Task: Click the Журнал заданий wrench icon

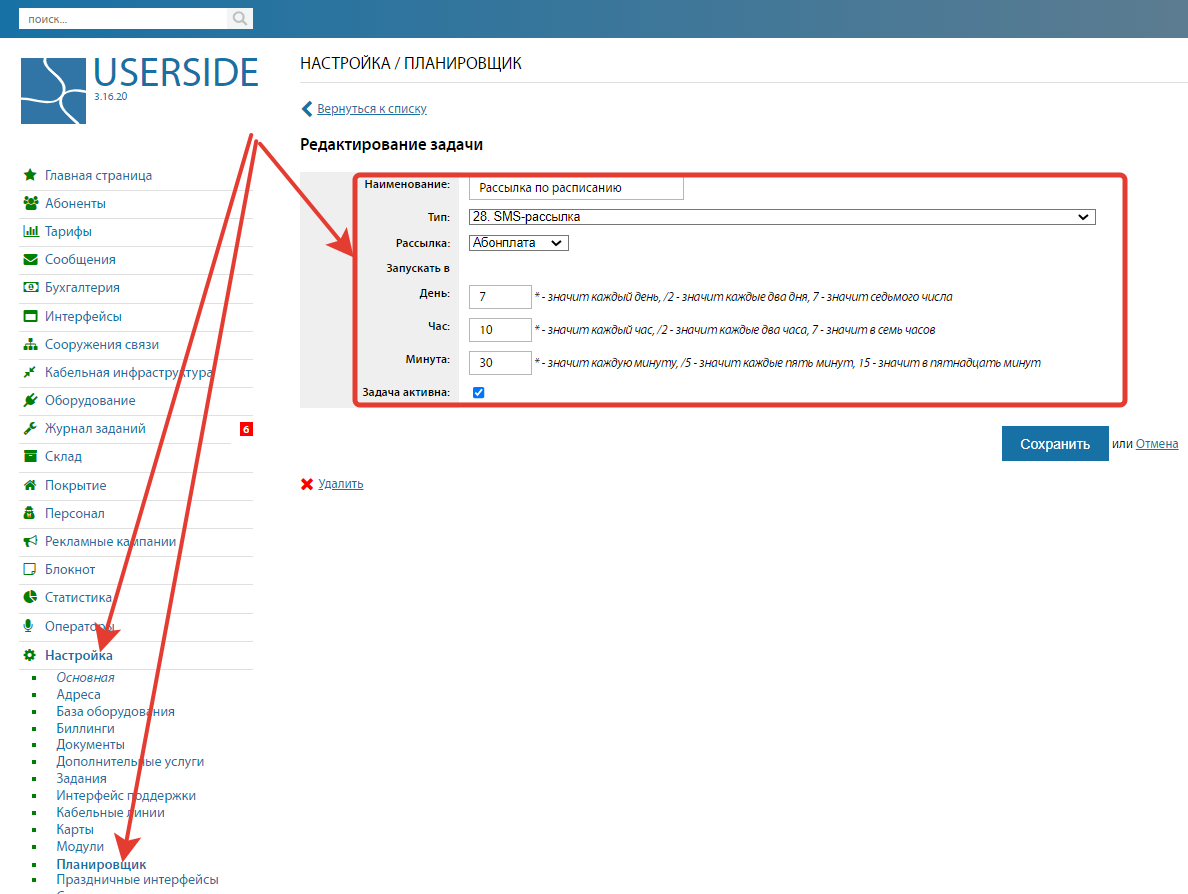Action: [x=30, y=428]
